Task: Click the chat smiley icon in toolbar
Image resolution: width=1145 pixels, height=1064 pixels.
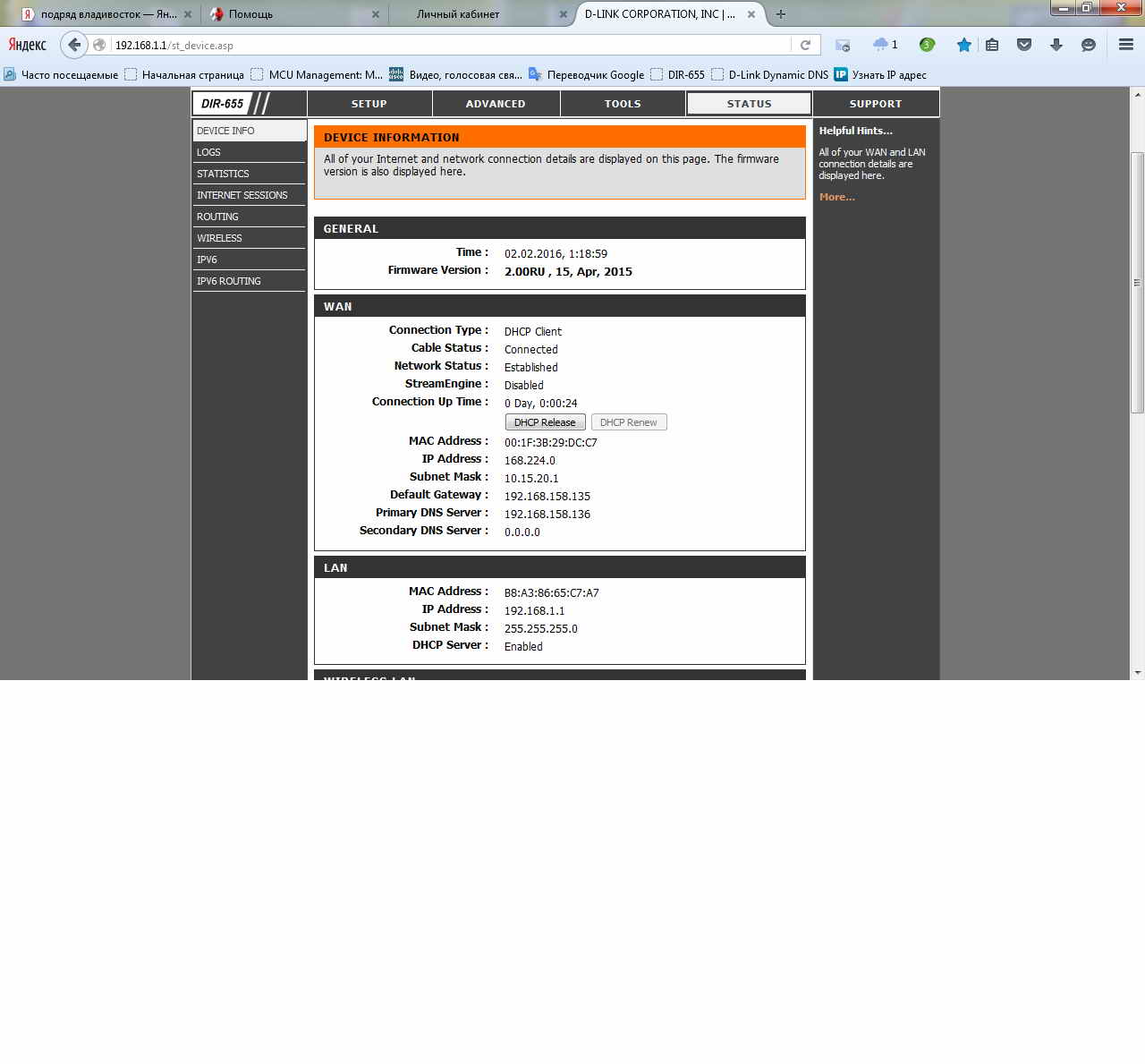Action: (1089, 45)
